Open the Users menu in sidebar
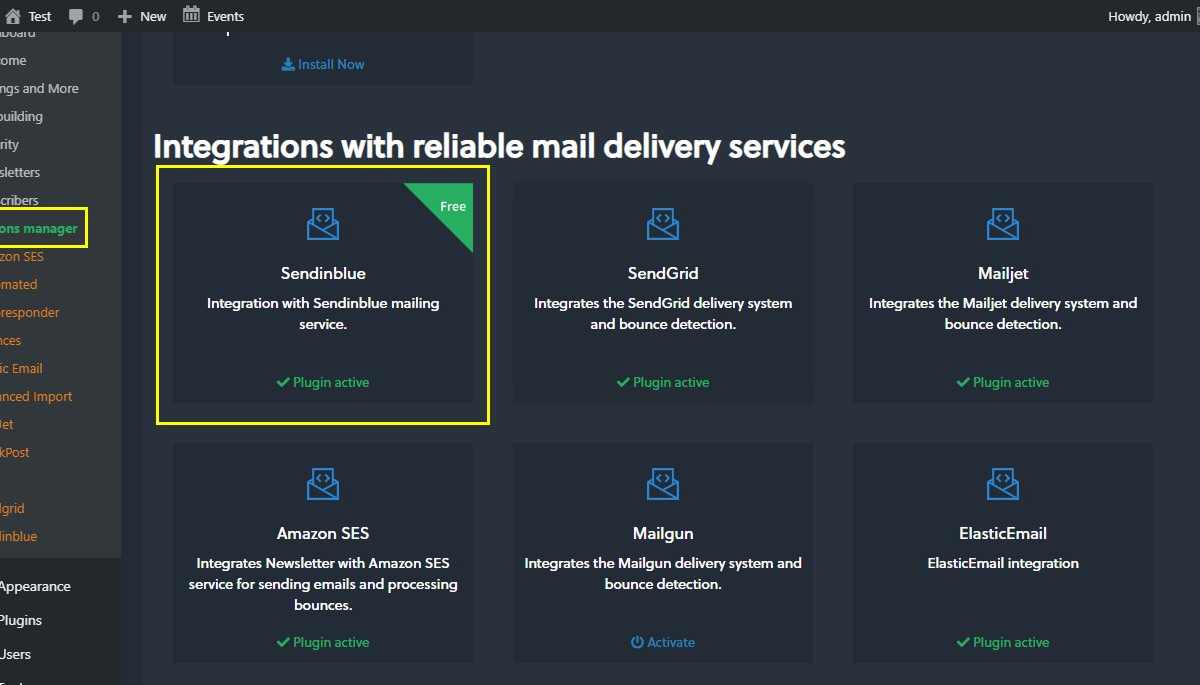This screenshot has width=1200, height=685. (16, 654)
